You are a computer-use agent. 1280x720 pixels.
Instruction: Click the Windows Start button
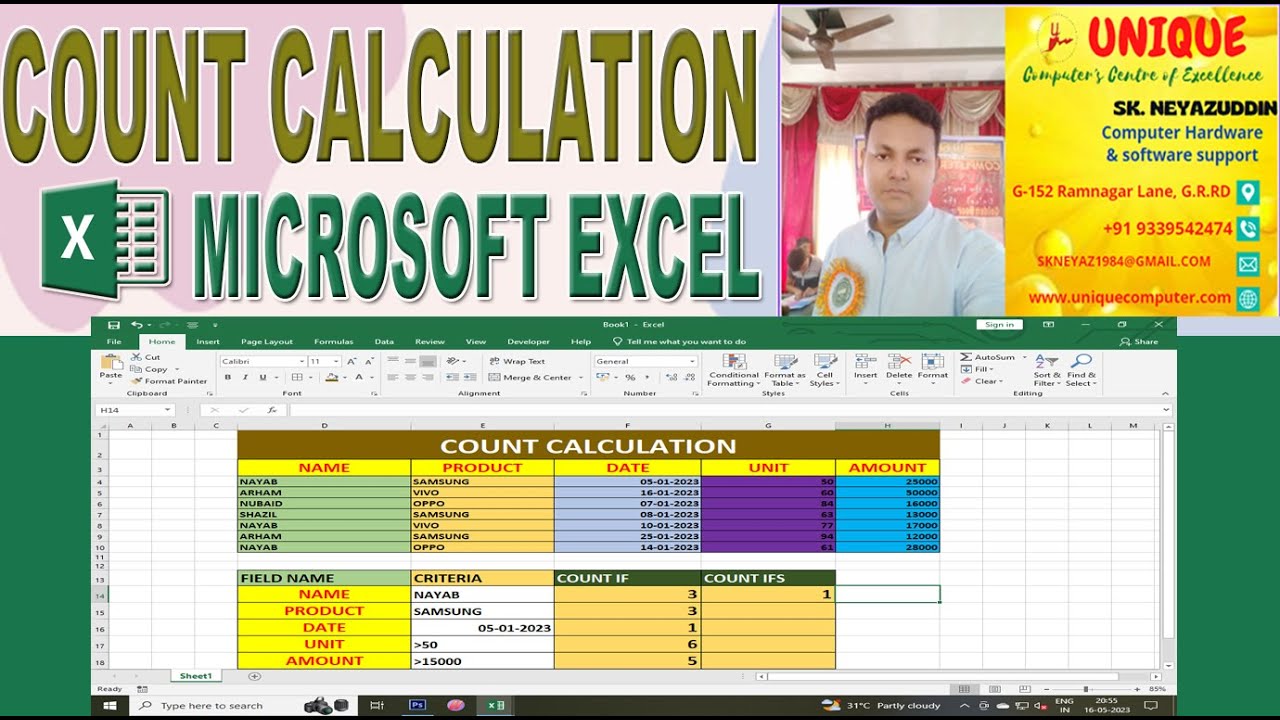(x=110, y=706)
